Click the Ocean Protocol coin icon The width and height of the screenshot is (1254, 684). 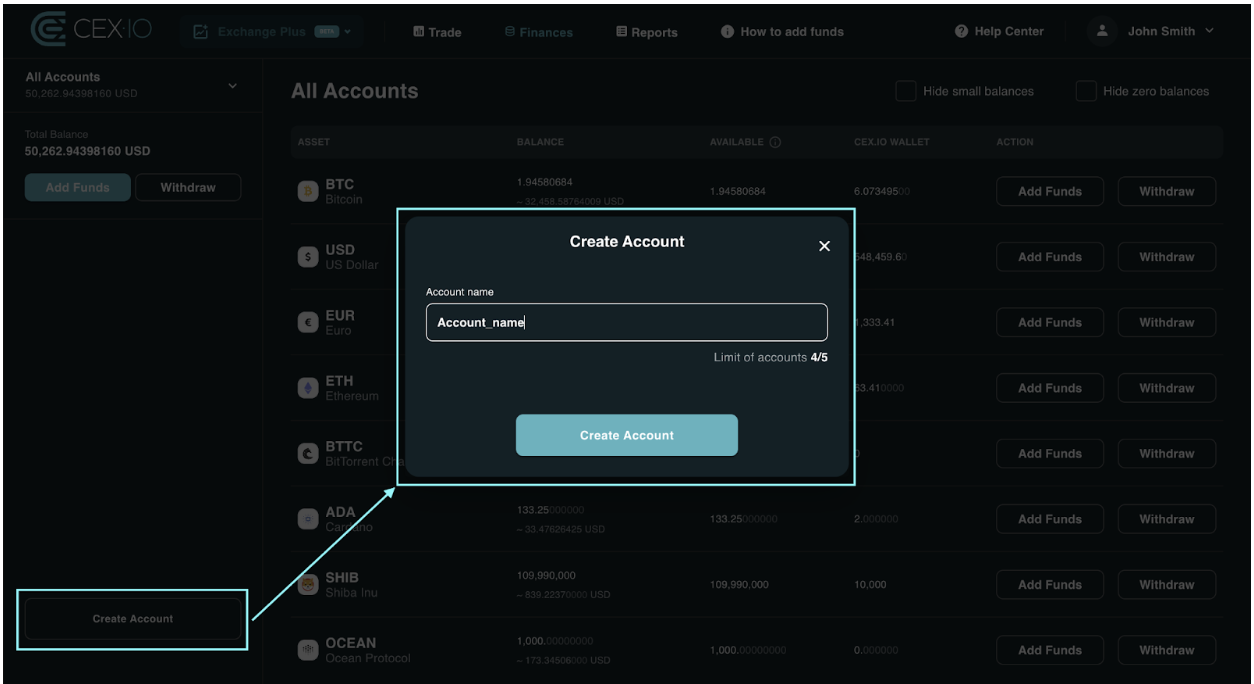[308, 650]
